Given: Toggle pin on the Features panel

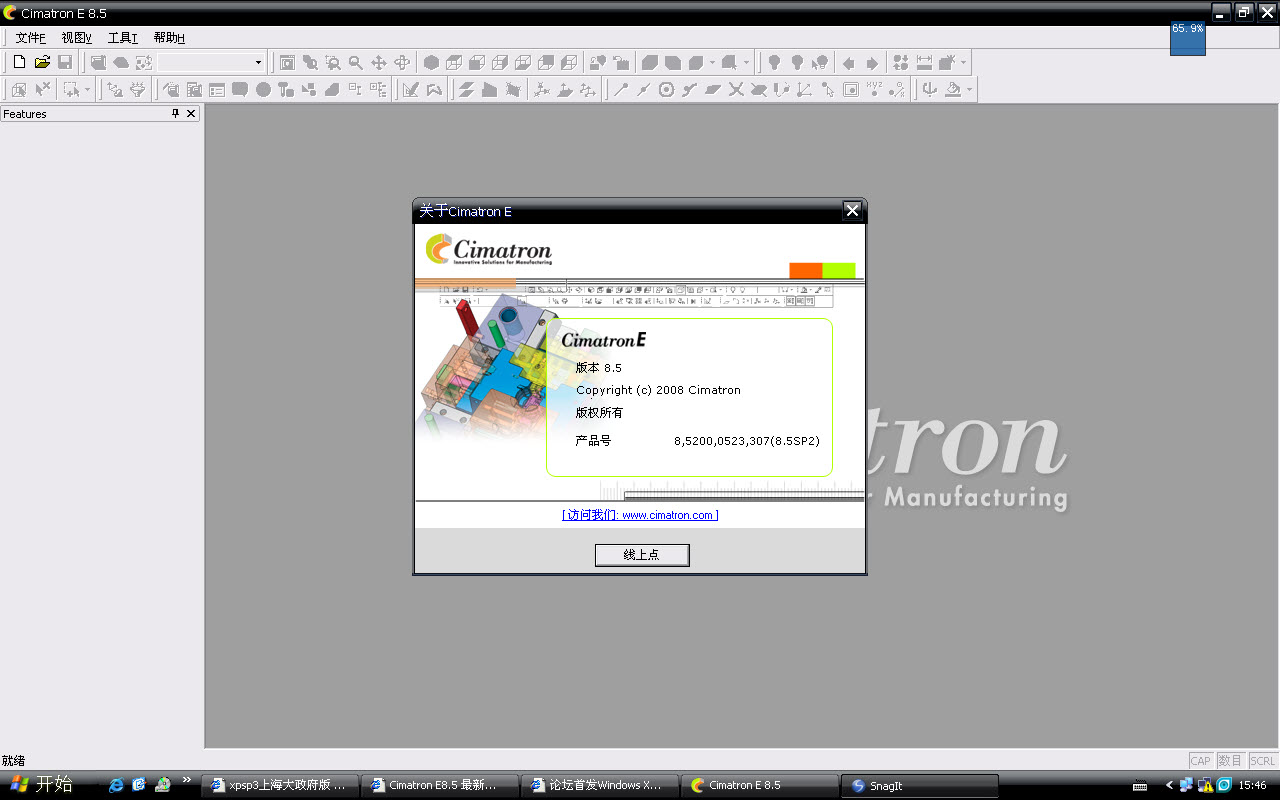Looking at the screenshot, I should [175, 114].
